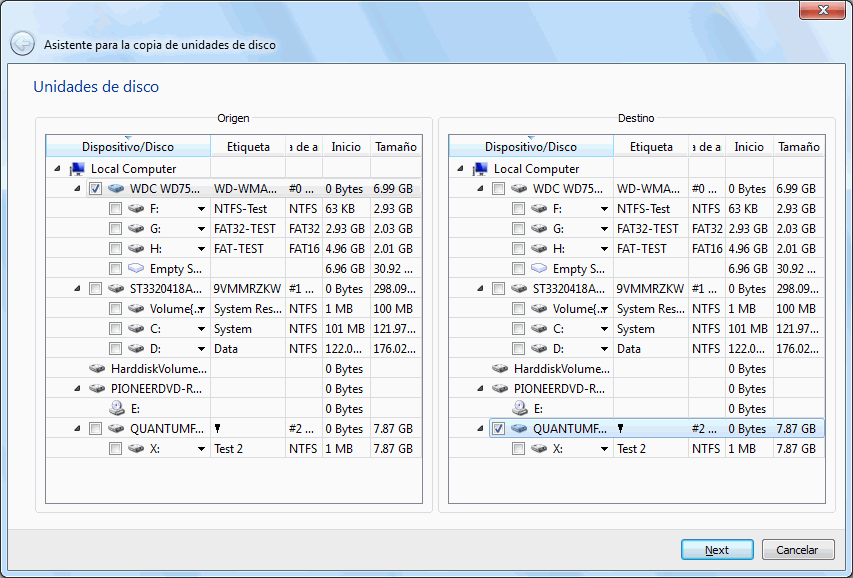The height and width of the screenshot is (578, 853).
Task: Click C: volume icon in Origen
Action: [x=136, y=329]
